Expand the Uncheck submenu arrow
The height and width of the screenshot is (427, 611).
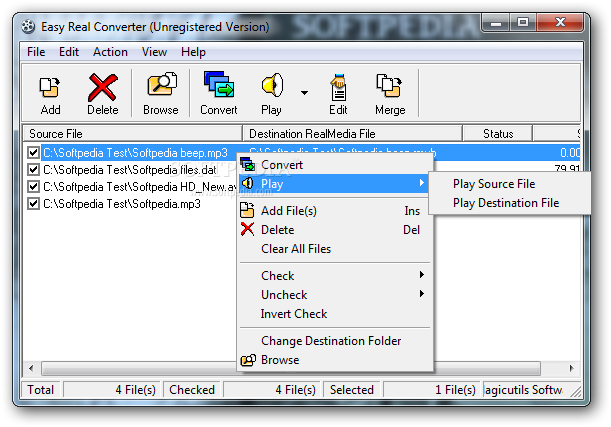coord(422,293)
